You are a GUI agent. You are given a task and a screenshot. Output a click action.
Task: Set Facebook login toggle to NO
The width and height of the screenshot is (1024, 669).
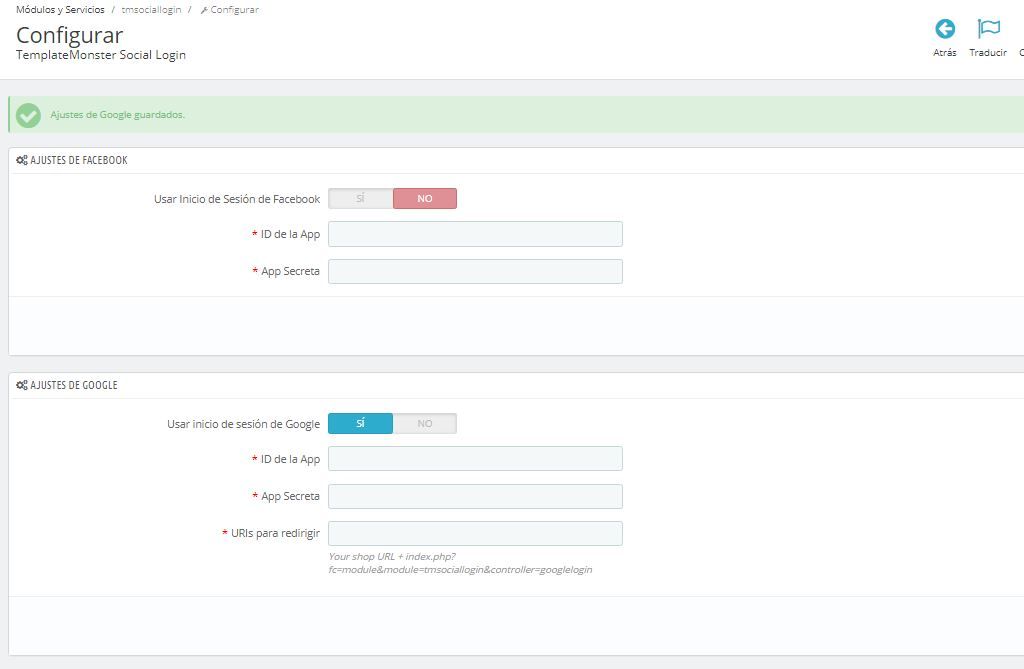click(424, 199)
